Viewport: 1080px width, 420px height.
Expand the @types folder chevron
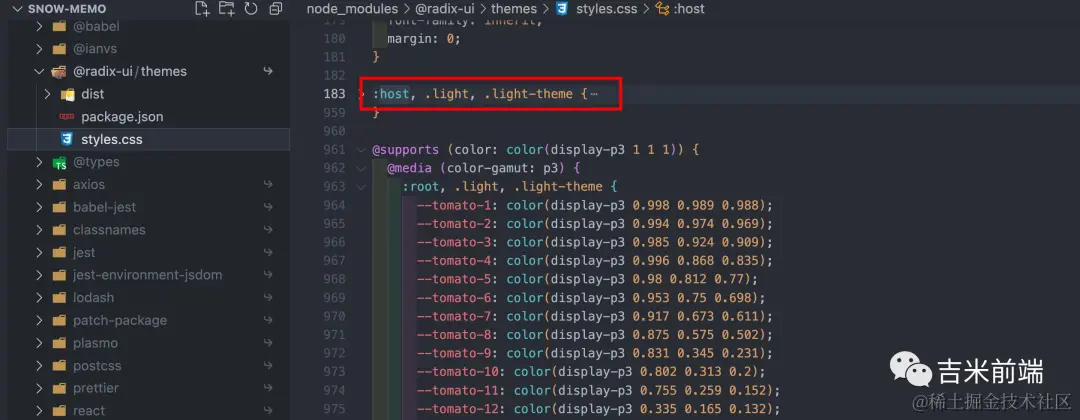click(39, 162)
